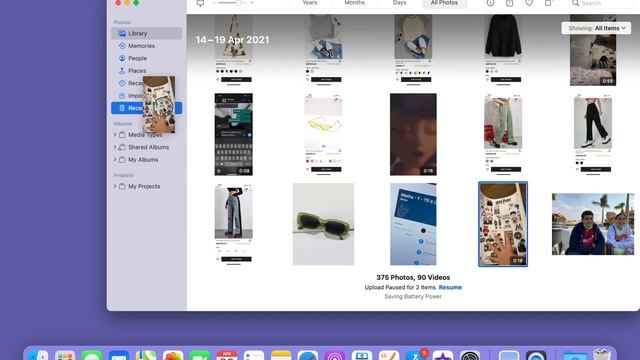Expand the My Albums group
Viewport: 640px width, 360px height.
(115, 160)
